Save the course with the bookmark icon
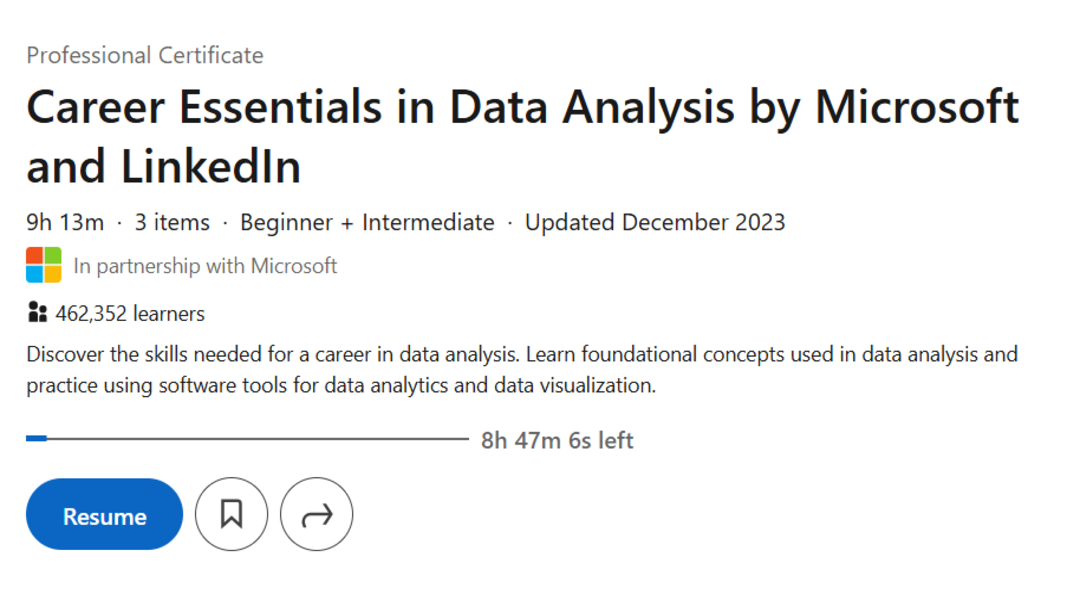 click(x=232, y=515)
